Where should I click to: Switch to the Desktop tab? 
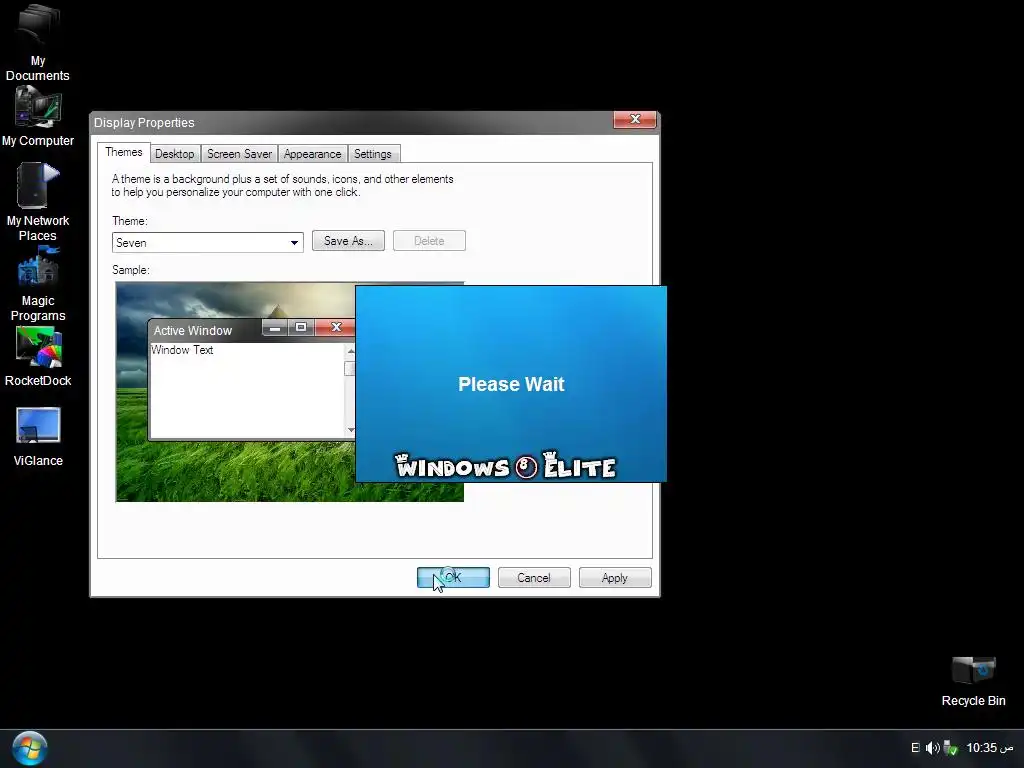coord(174,154)
